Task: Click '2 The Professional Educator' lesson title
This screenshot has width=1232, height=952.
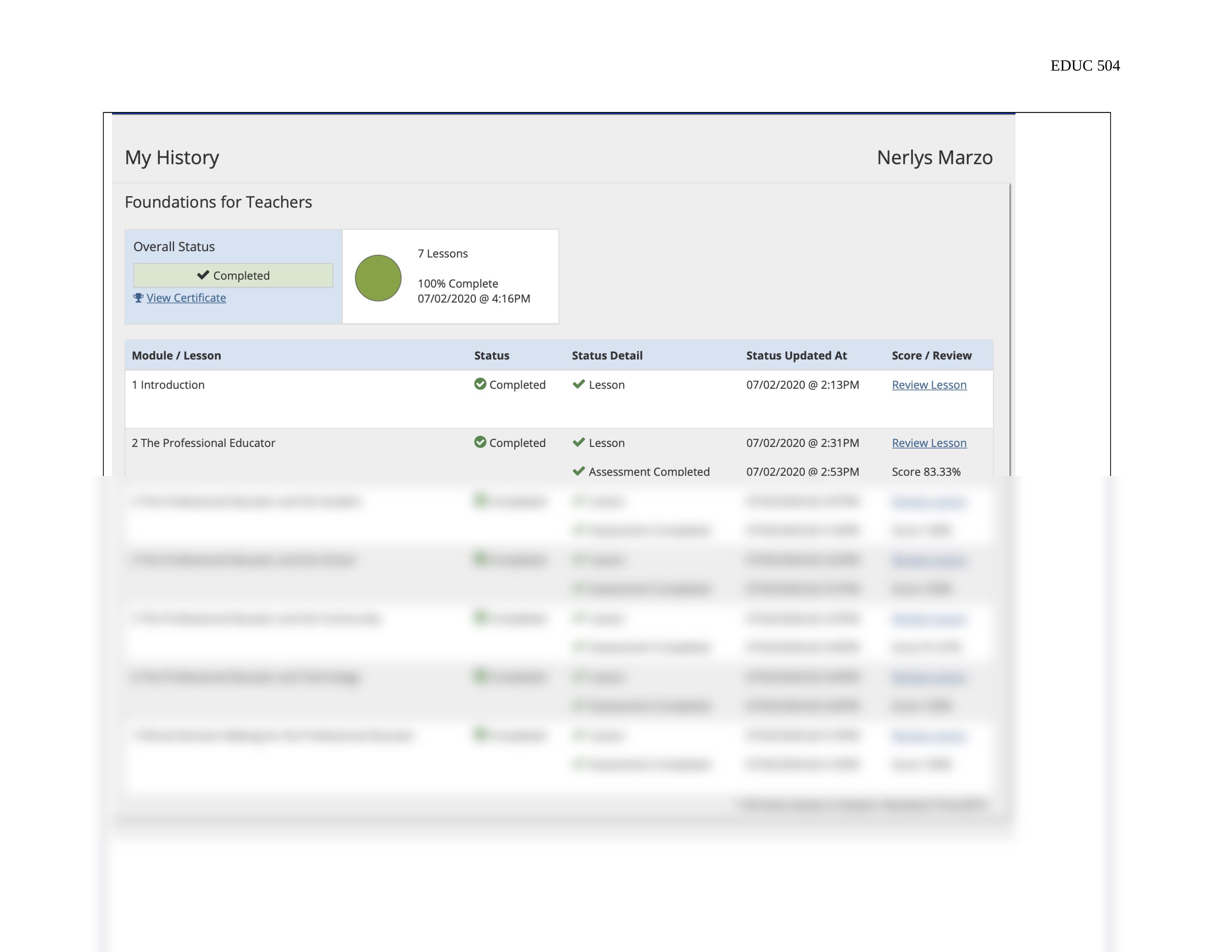Action: (x=203, y=443)
